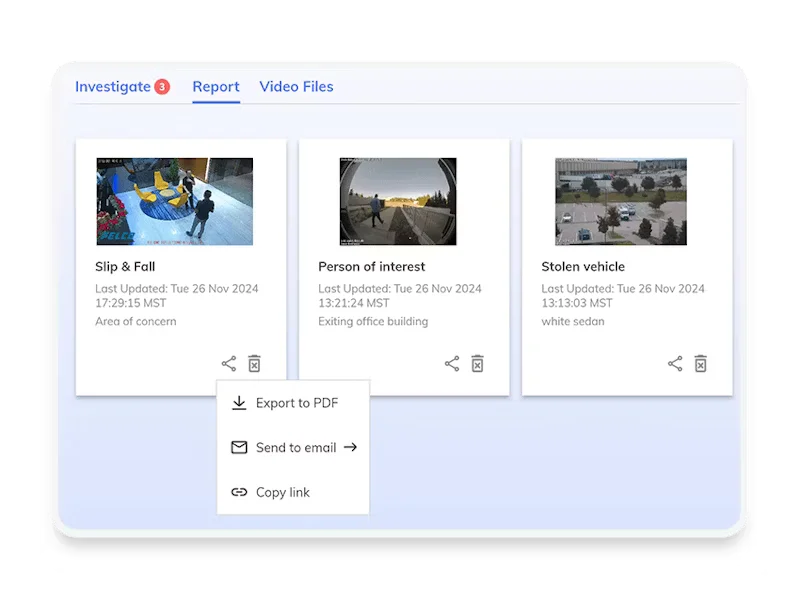Choose Send to email option

(x=295, y=448)
